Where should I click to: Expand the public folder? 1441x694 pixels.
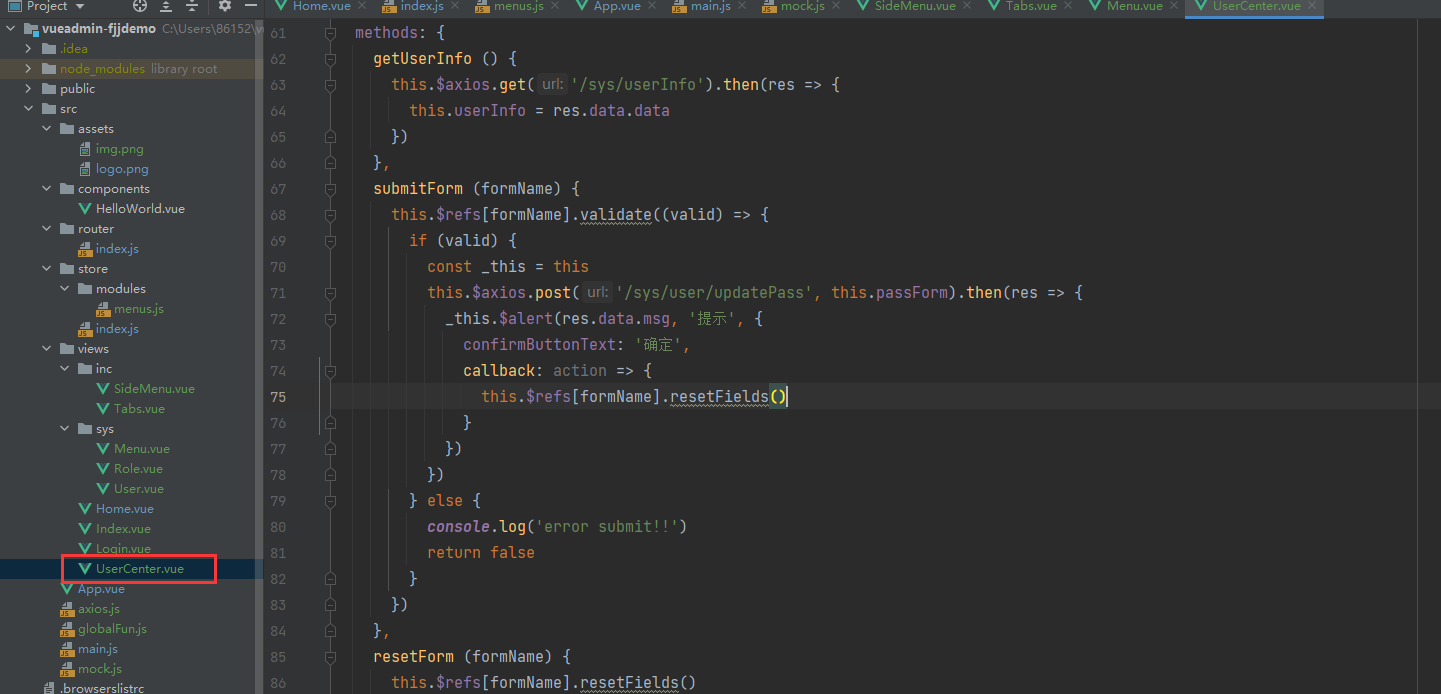coord(29,89)
